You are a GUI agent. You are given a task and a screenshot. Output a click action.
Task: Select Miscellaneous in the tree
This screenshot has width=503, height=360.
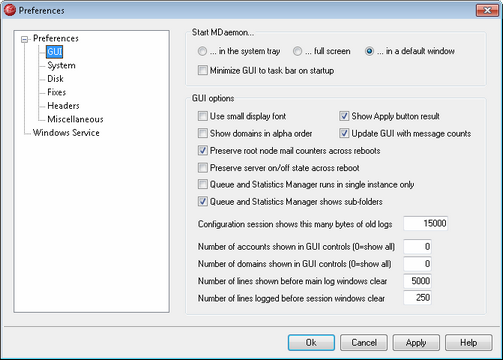[x=75, y=119]
